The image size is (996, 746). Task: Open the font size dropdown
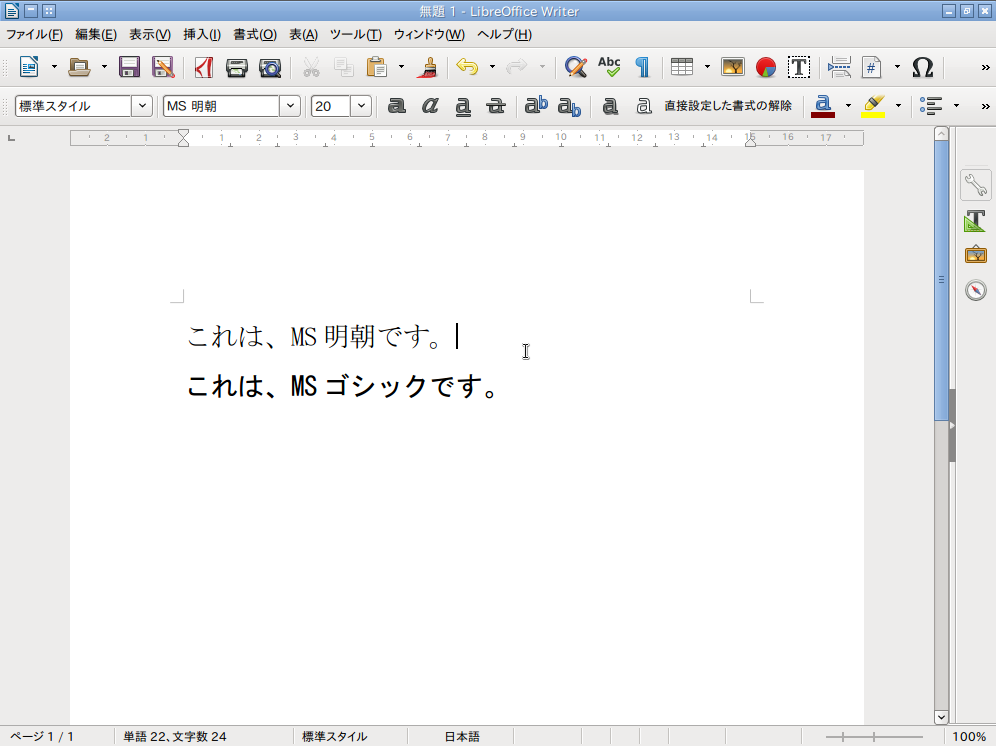pyautogui.click(x=361, y=106)
